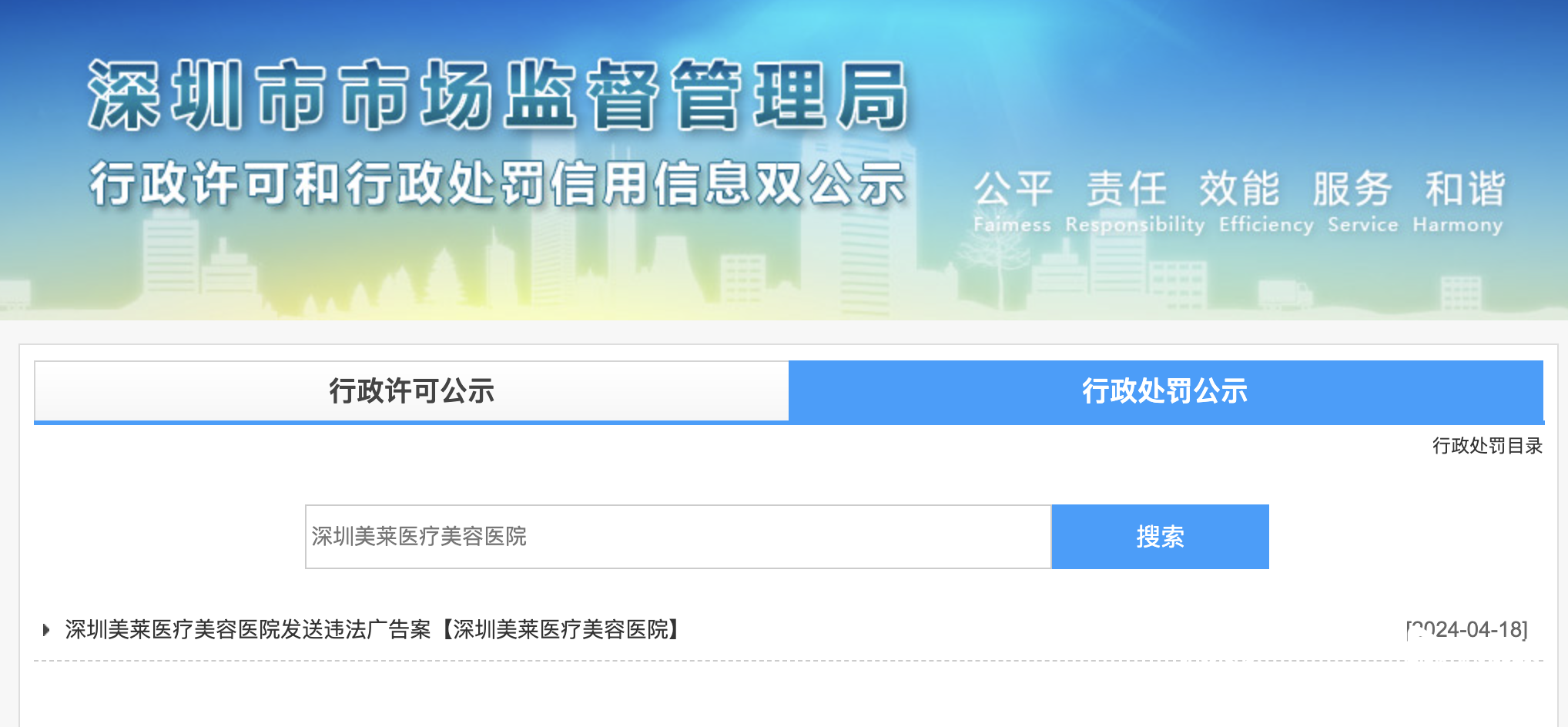Click the 责任 slogan text
The width and height of the screenshot is (1568, 727).
(1126, 189)
